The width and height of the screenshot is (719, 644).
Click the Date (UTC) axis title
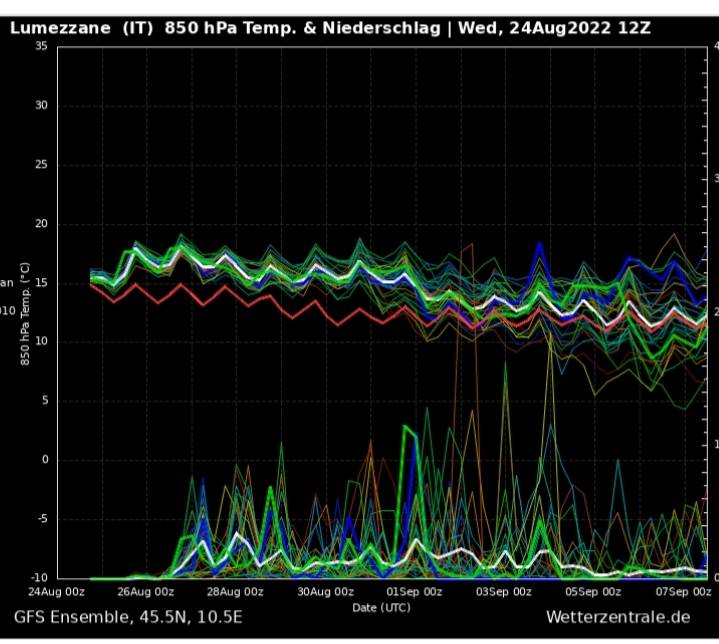click(380, 607)
